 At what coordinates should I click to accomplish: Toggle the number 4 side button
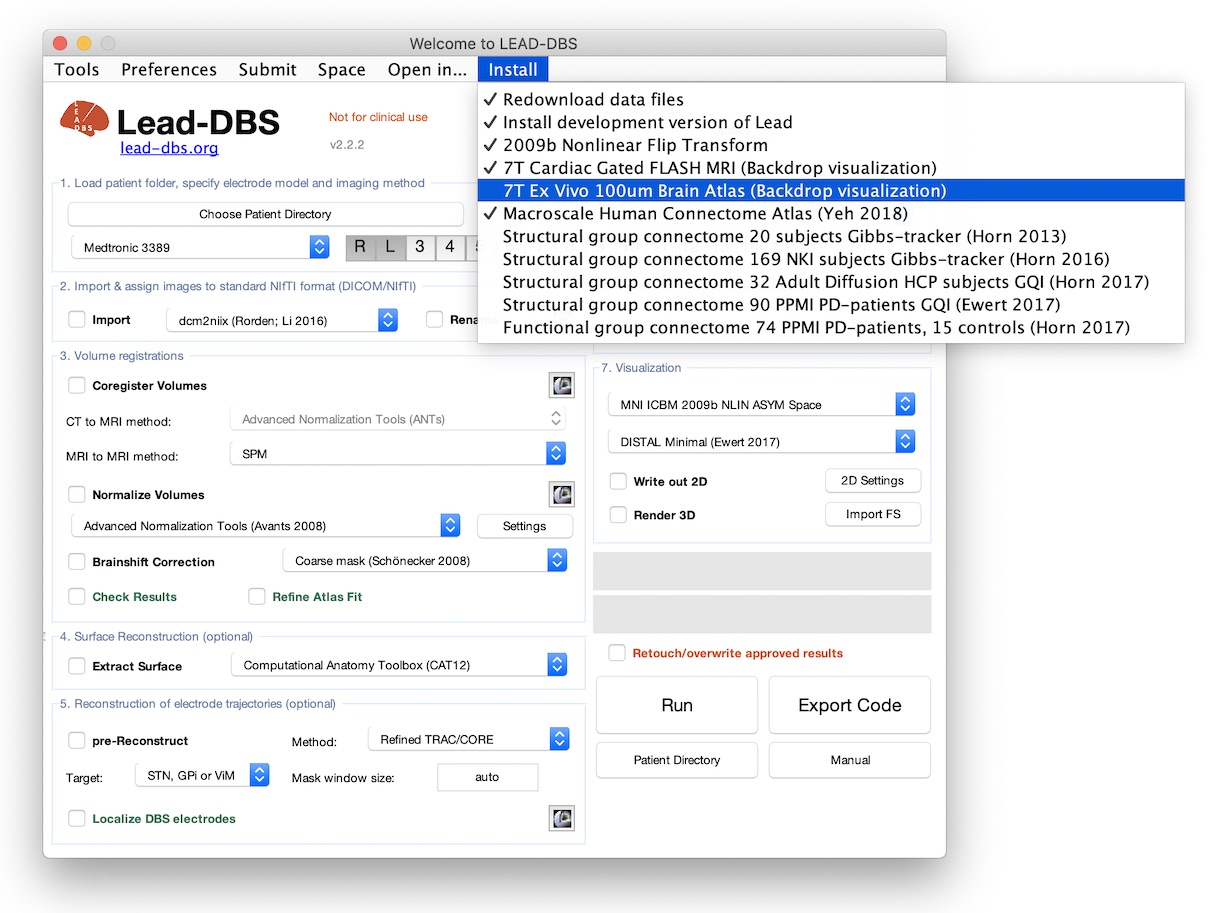450,247
